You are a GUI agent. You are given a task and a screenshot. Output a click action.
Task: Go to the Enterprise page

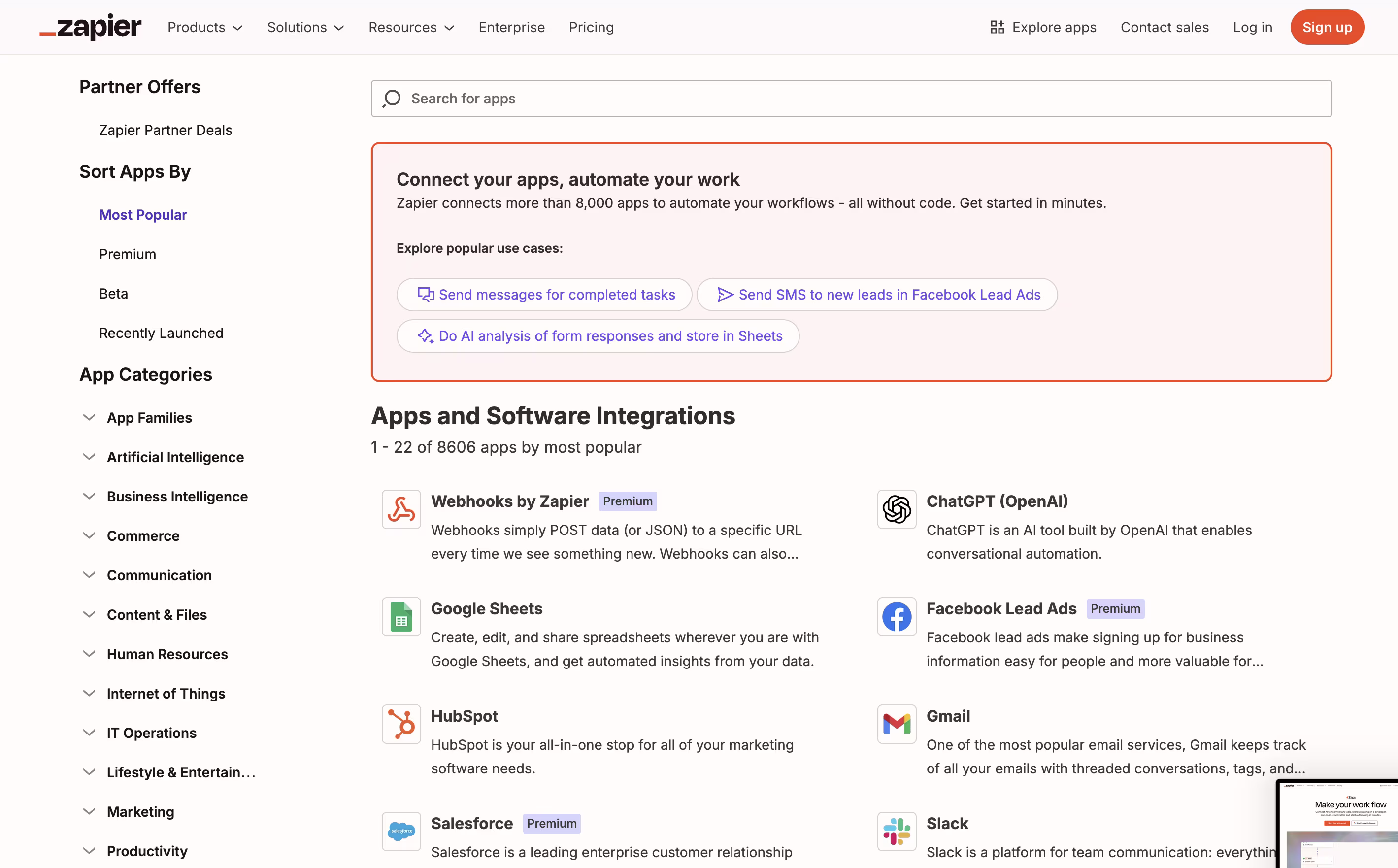511,27
